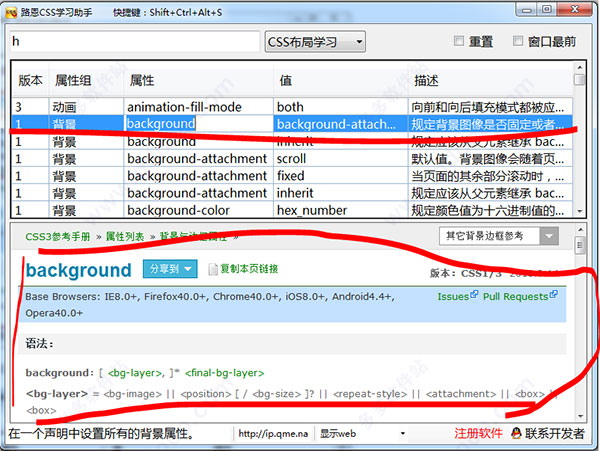Click <bg-image> syntax link
This screenshot has width=600, height=451.
click(x=132, y=394)
